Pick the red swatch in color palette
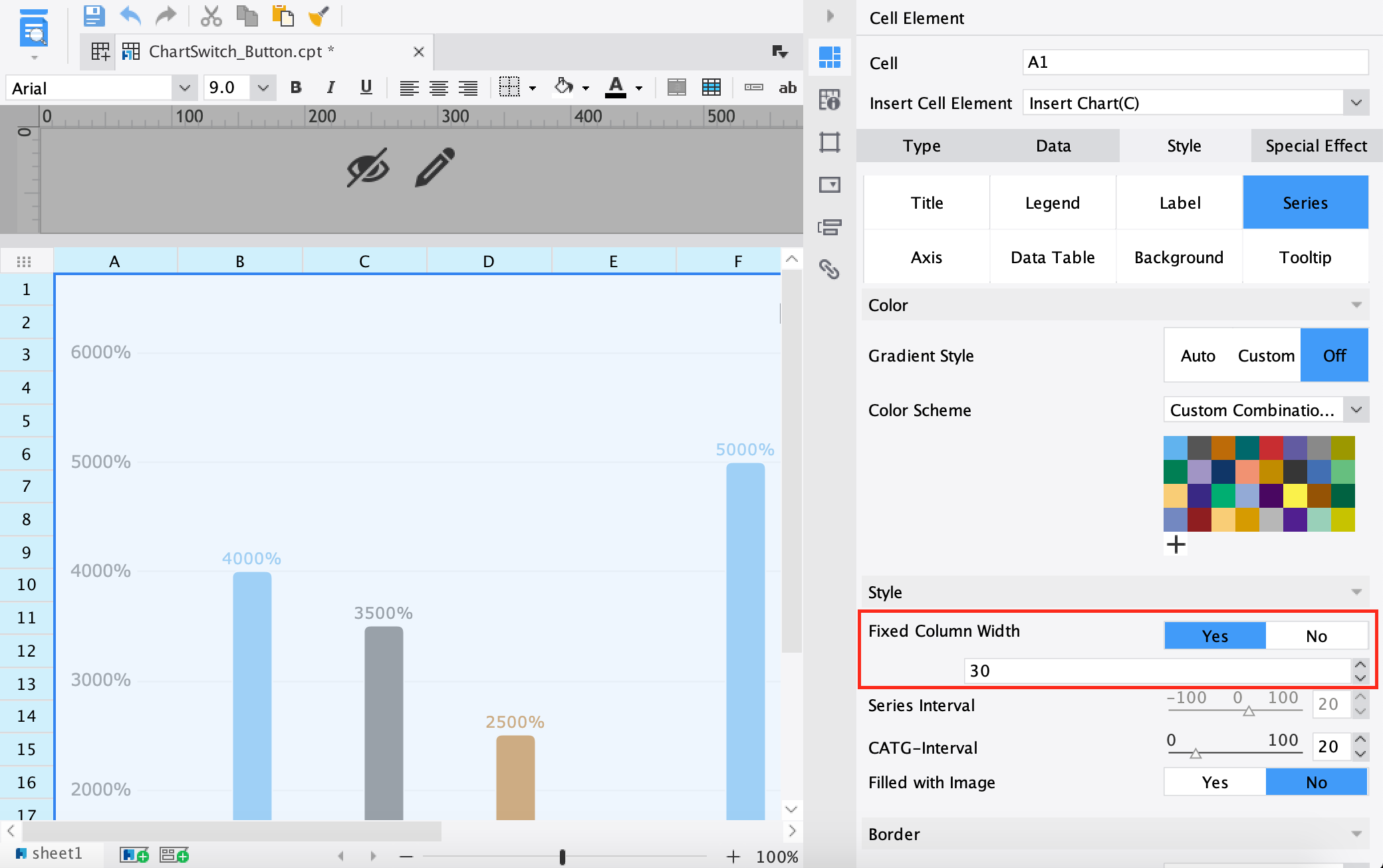Screen dimensions: 1383x868 coord(1271,448)
